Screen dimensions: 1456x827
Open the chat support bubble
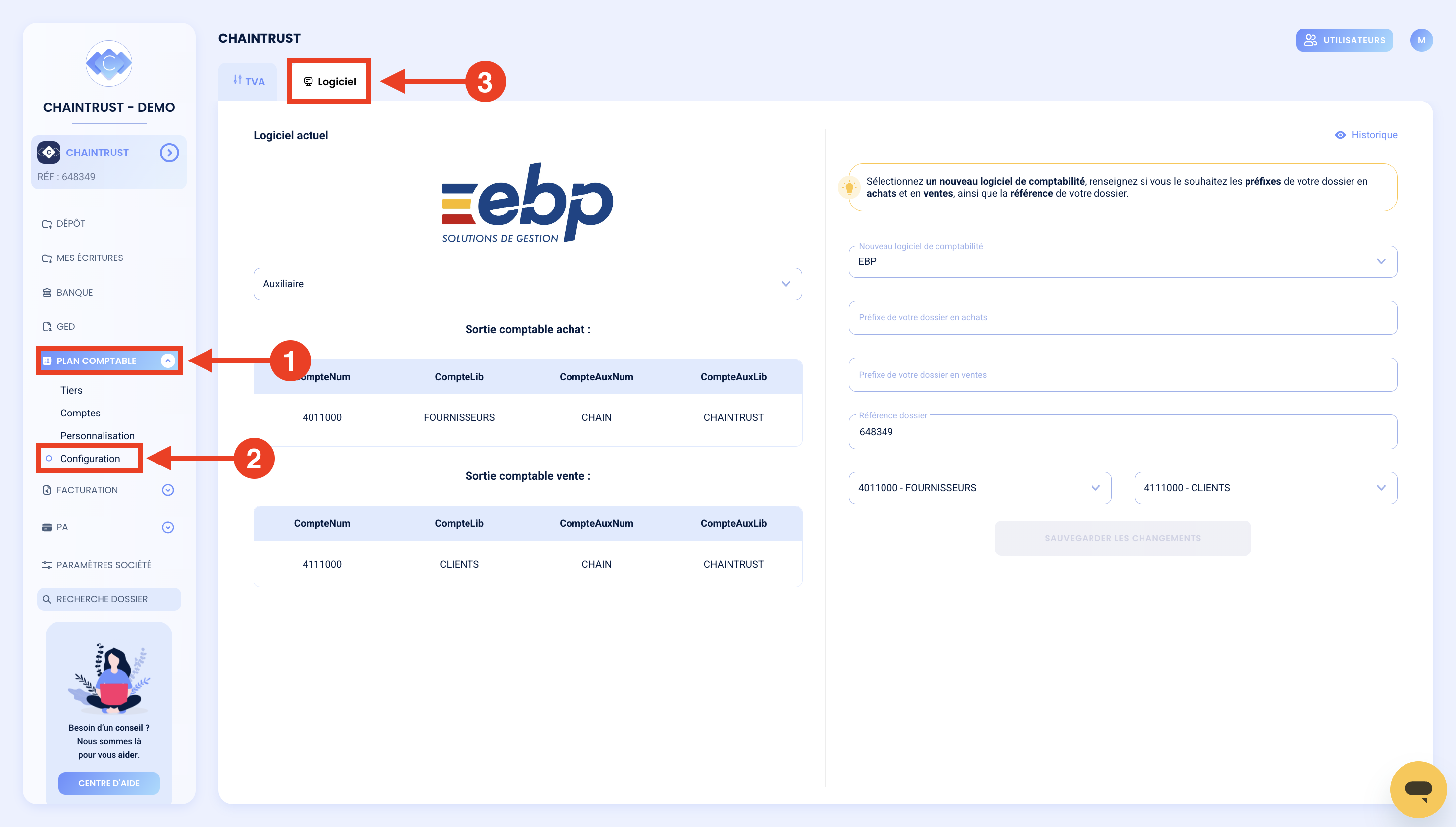pos(1418,789)
